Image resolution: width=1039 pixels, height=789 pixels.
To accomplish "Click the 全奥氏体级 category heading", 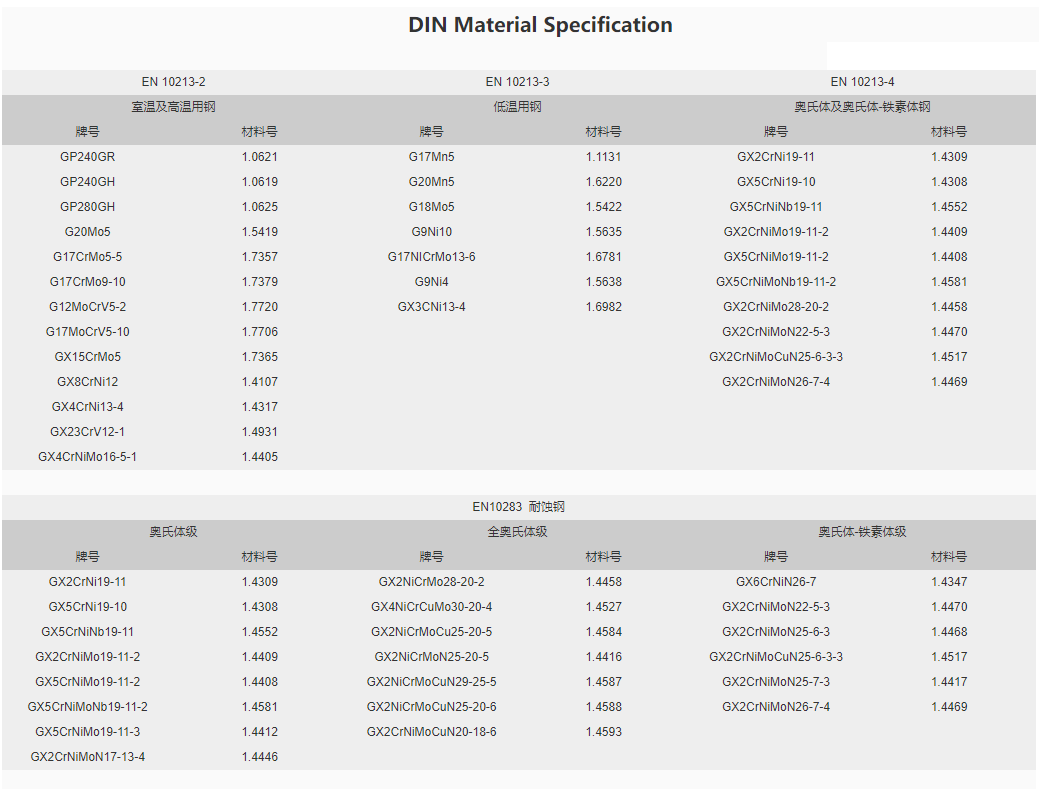I will (517, 532).
